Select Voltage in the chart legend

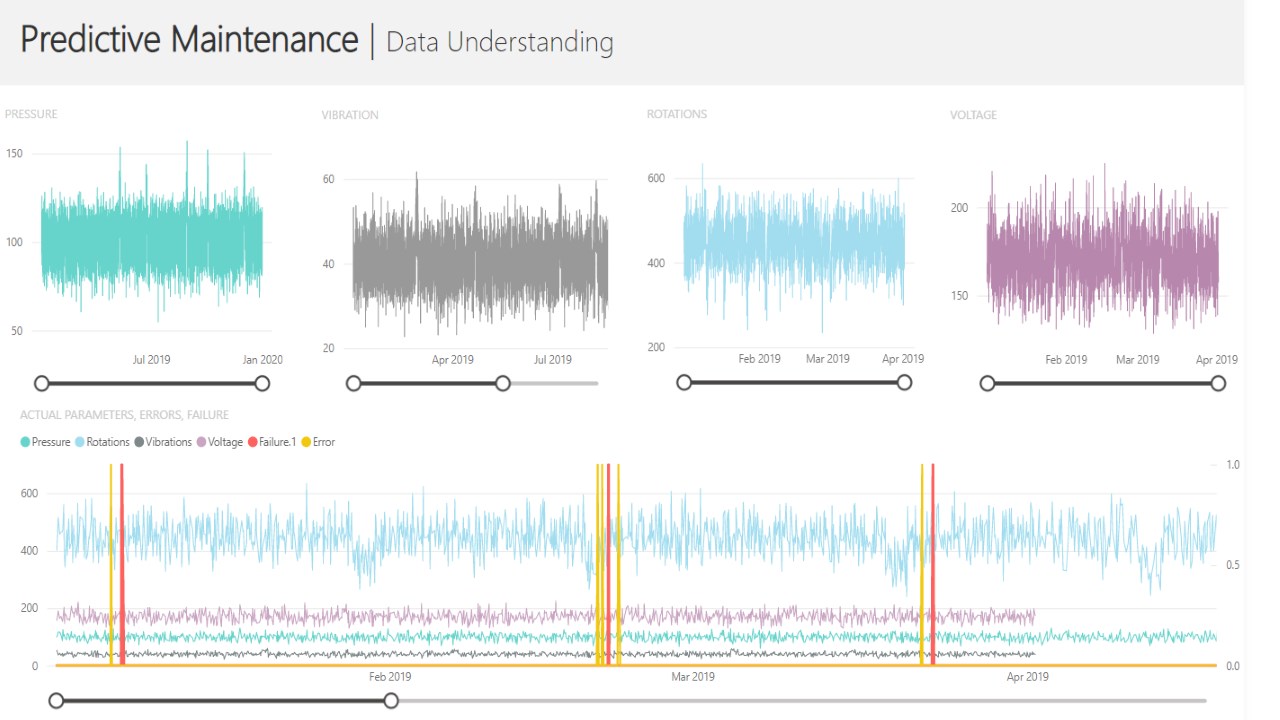[220, 442]
